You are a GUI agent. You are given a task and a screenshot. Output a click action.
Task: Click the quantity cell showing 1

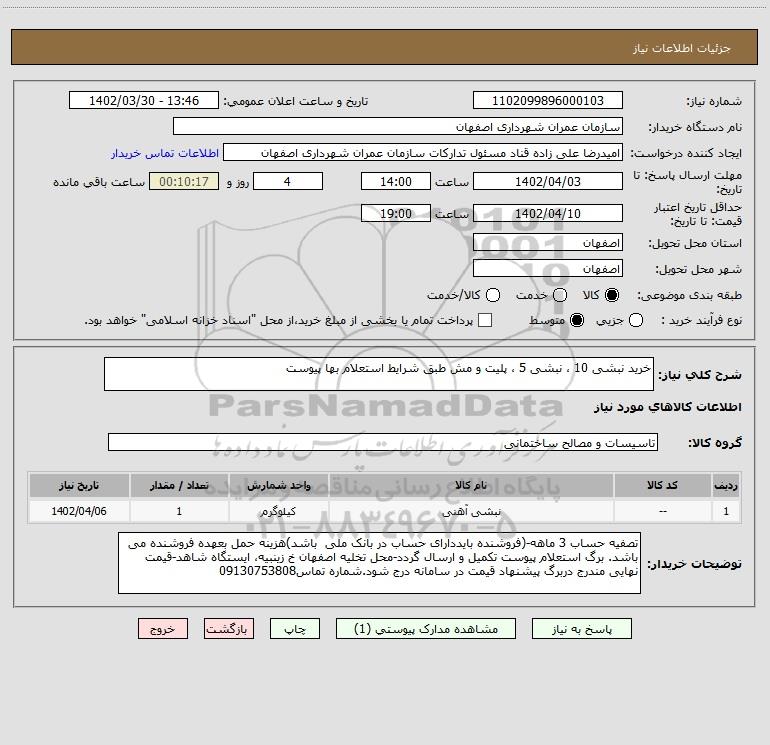pos(179,511)
